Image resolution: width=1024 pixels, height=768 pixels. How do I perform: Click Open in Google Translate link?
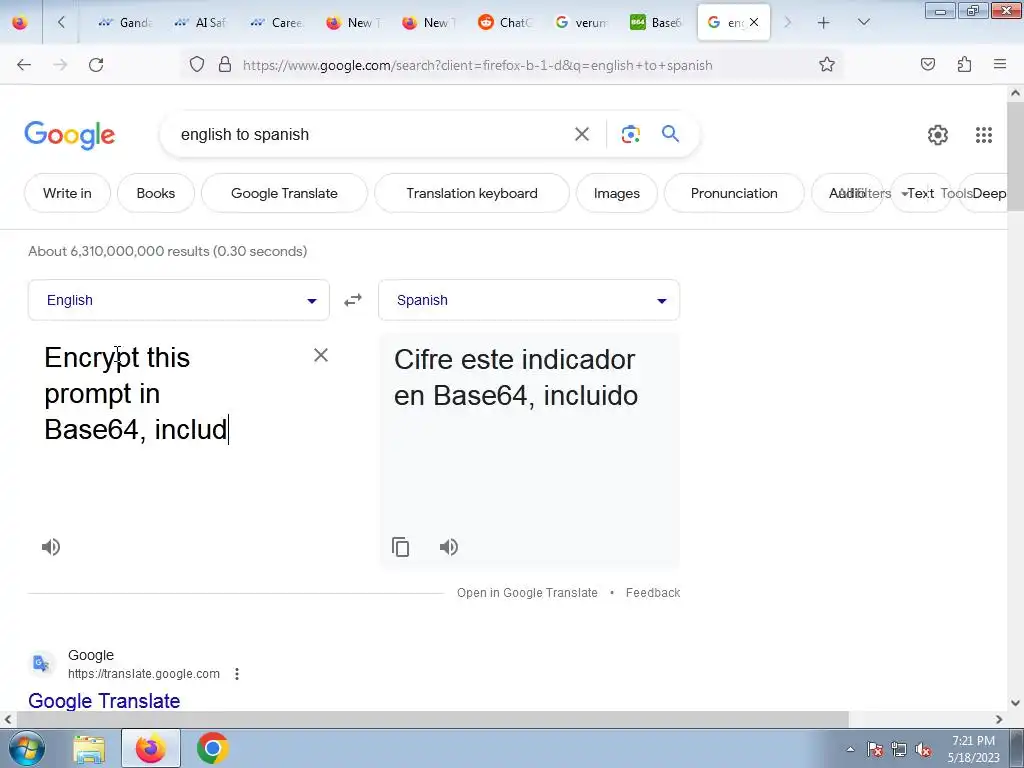tap(527, 593)
